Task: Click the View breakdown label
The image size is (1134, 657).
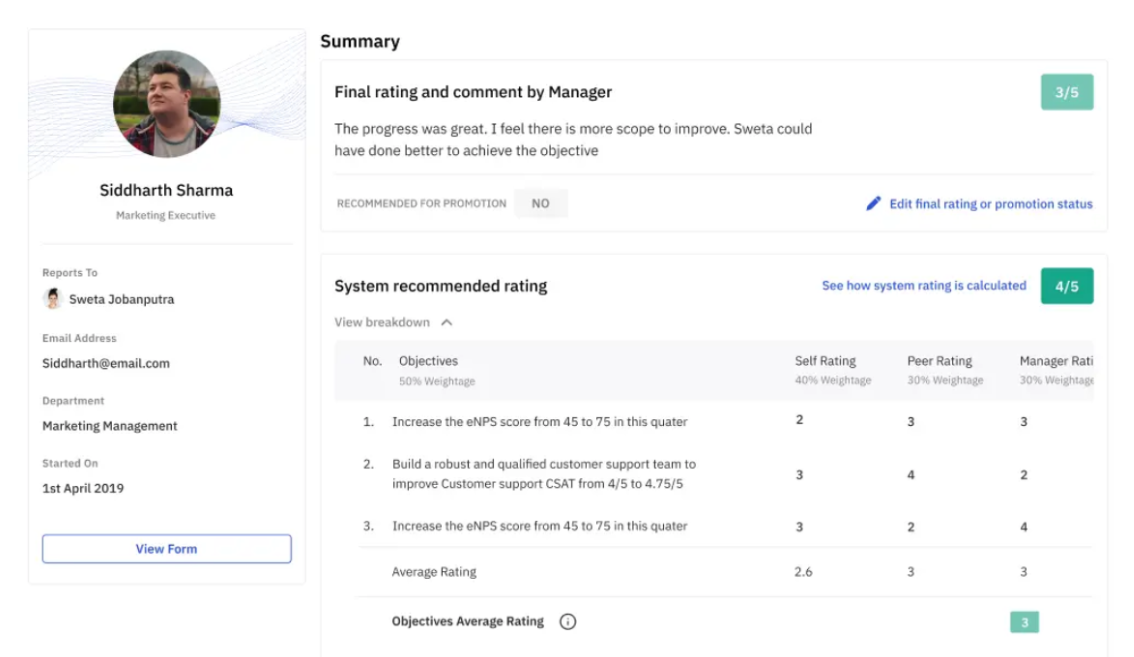Action: point(382,322)
